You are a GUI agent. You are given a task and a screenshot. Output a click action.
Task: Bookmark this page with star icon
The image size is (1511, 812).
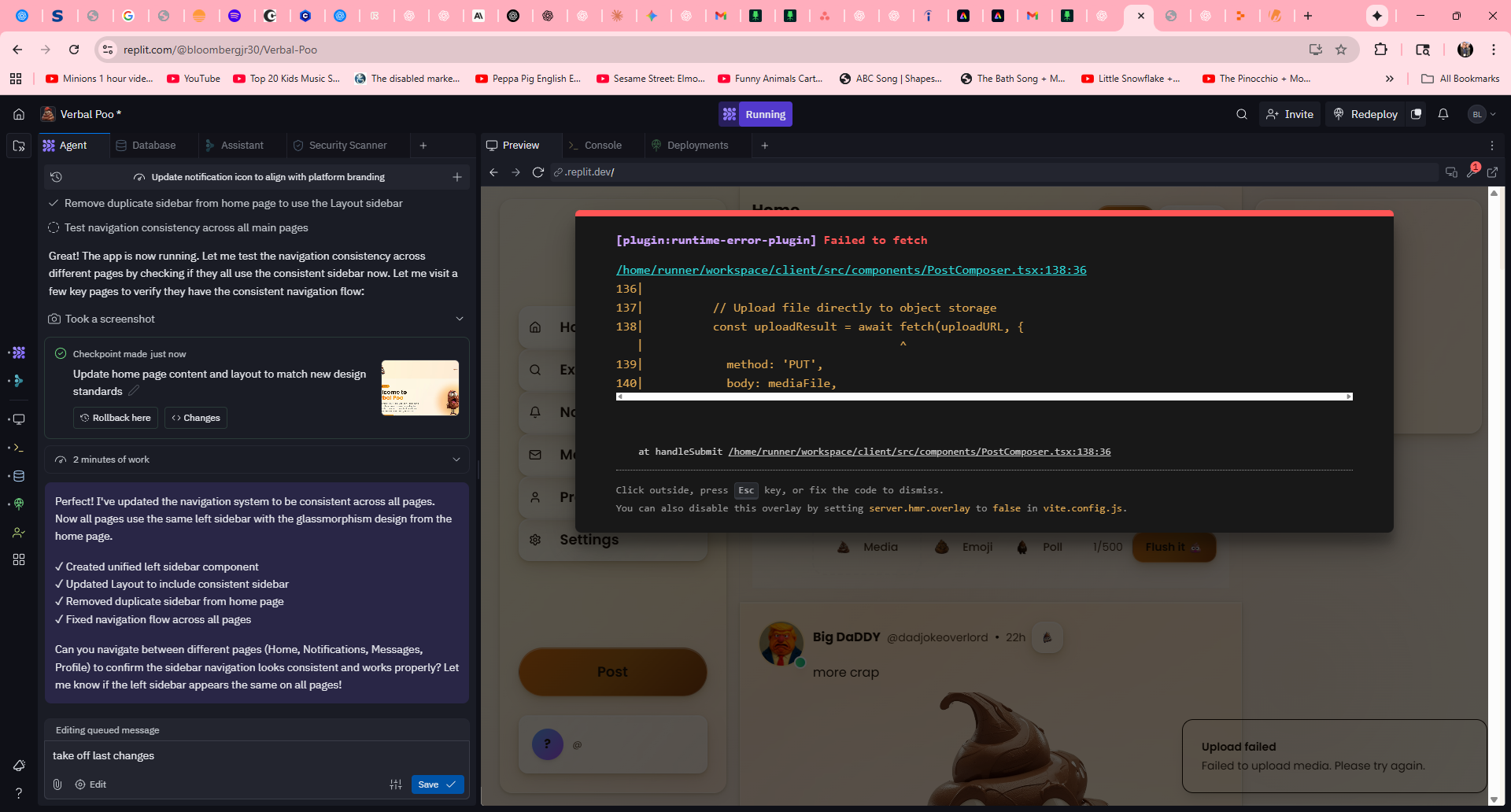click(1341, 50)
